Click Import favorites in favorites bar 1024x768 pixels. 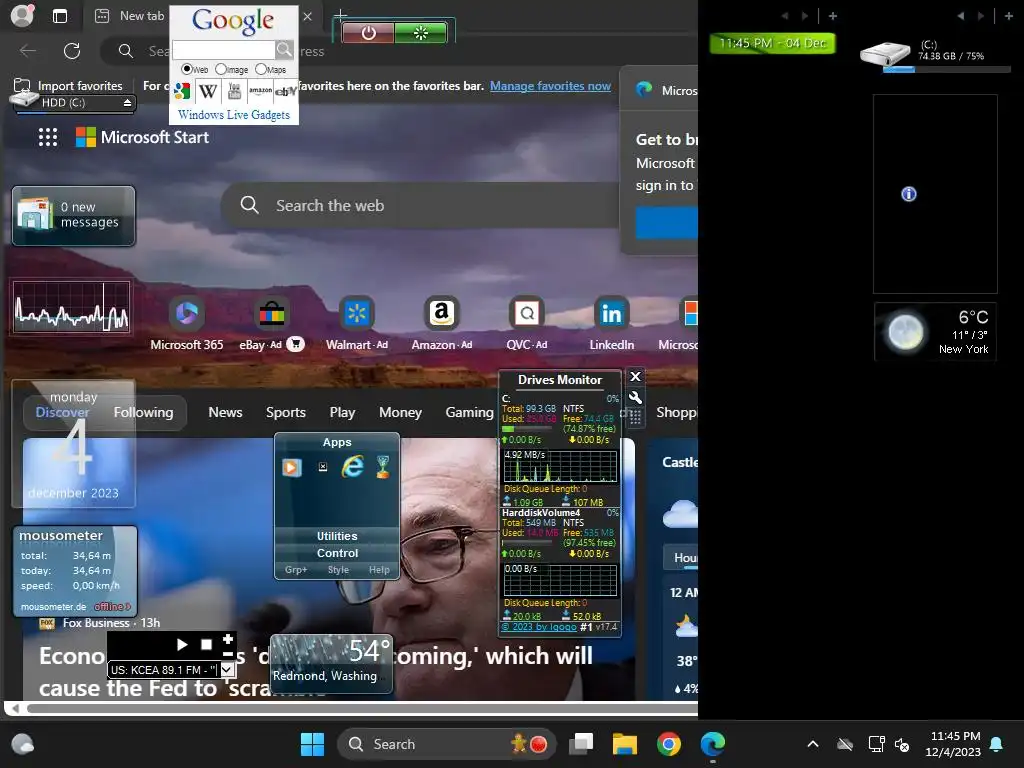click(68, 86)
